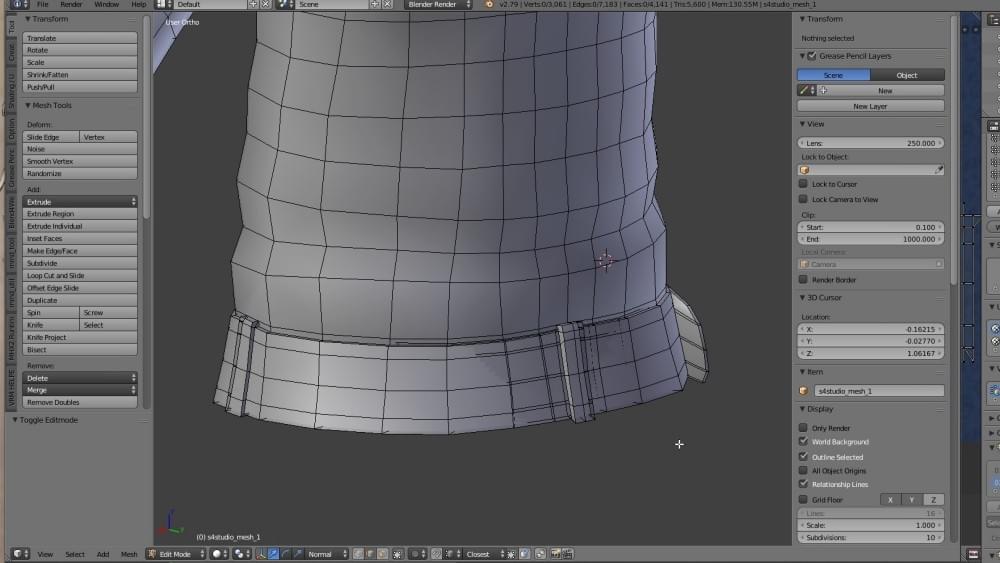Open the Edit Mode selector
Image resolution: width=1000 pixels, height=563 pixels.
175,553
